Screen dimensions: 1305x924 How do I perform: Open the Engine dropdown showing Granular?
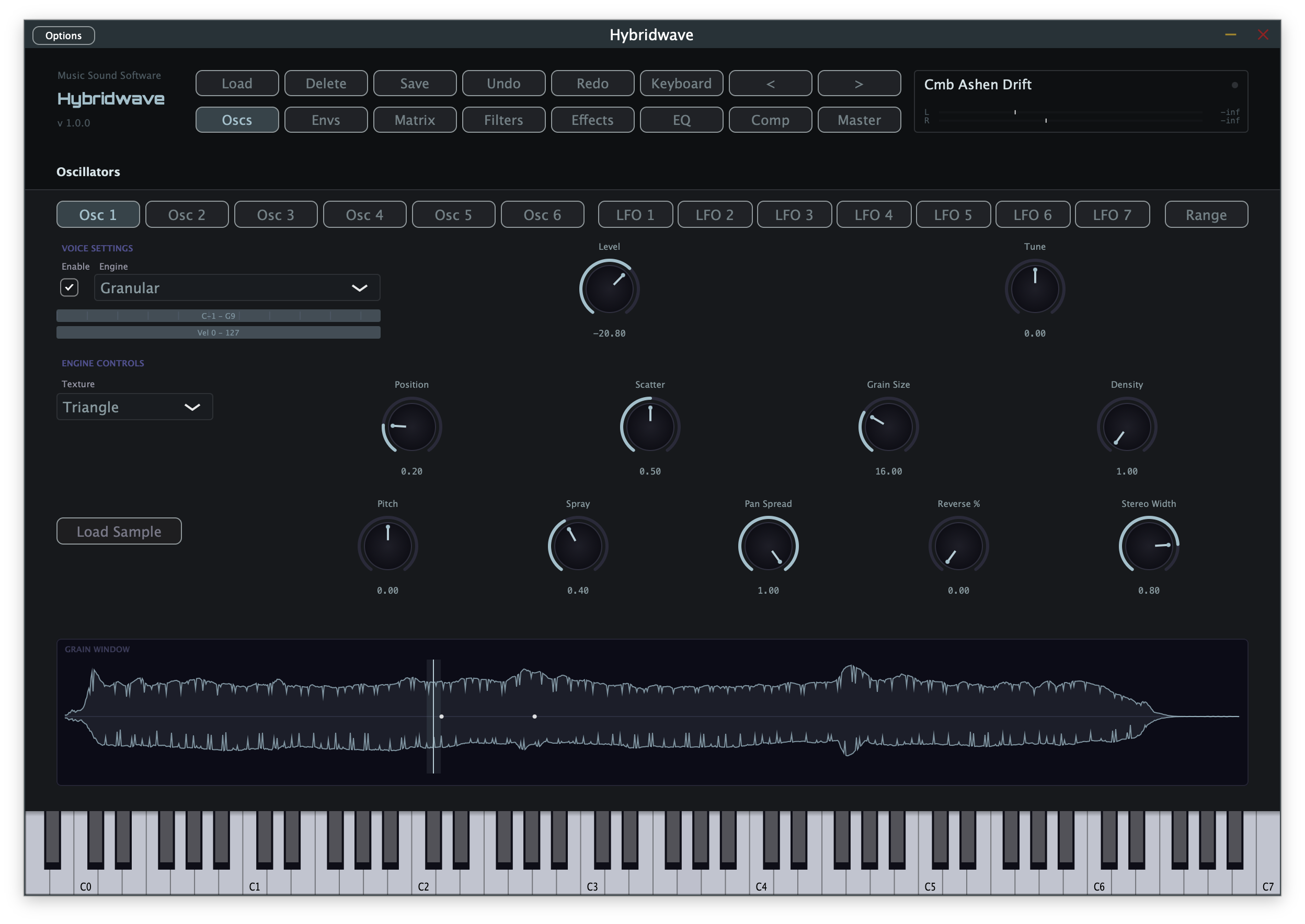(237, 287)
